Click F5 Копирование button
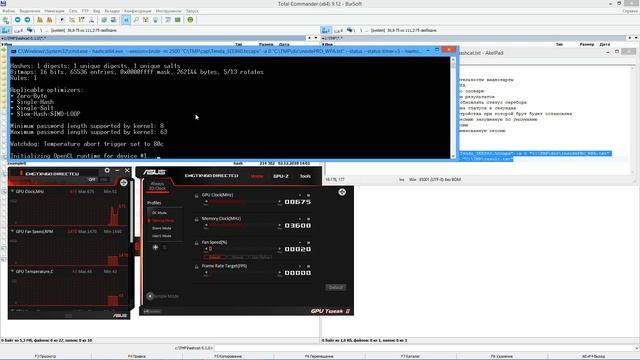Image resolution: width=640 pixels, height=360 pixels. pyautogui.click(x=228, y=356)
